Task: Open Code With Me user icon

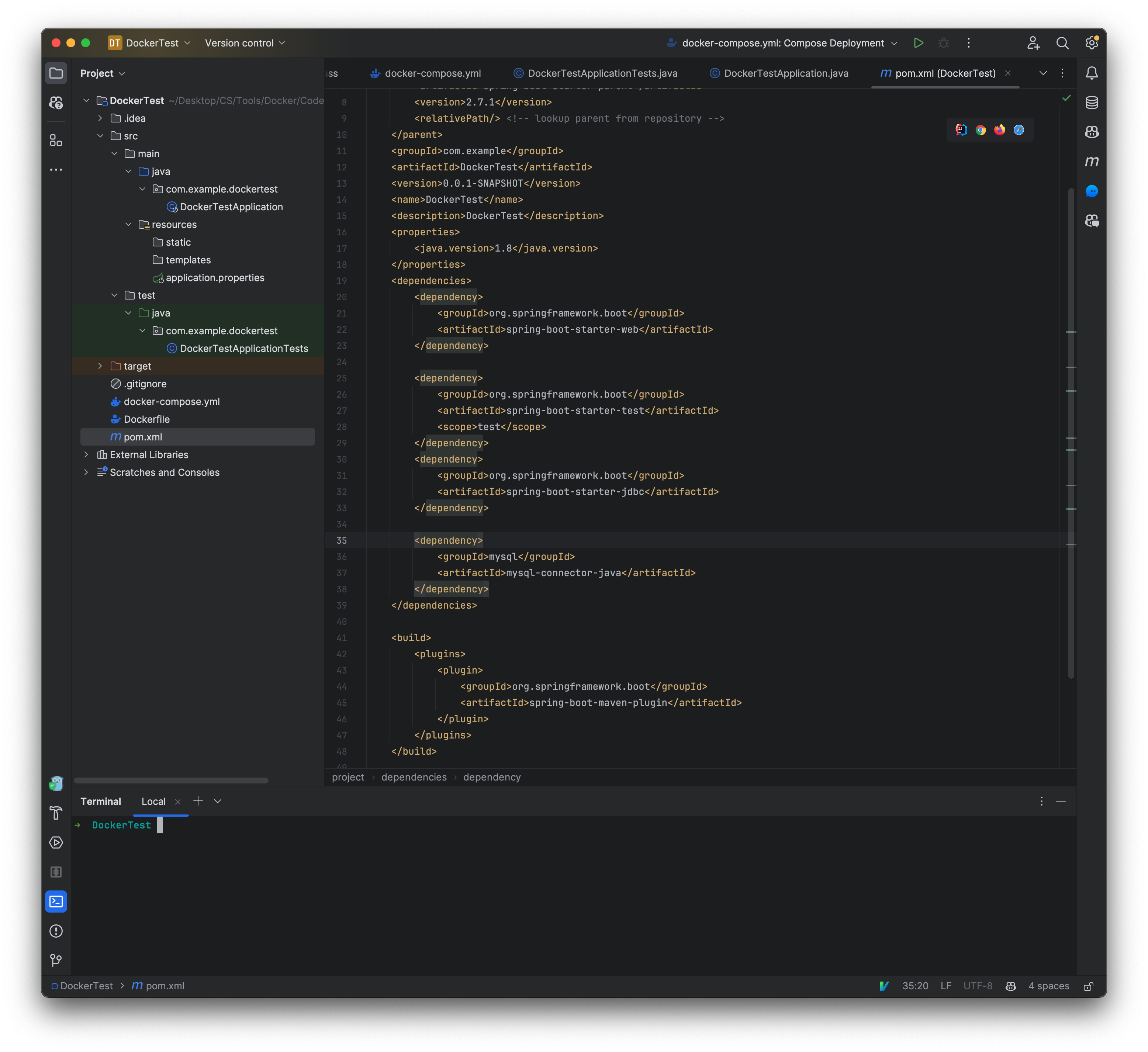Action: [1033, 43]
